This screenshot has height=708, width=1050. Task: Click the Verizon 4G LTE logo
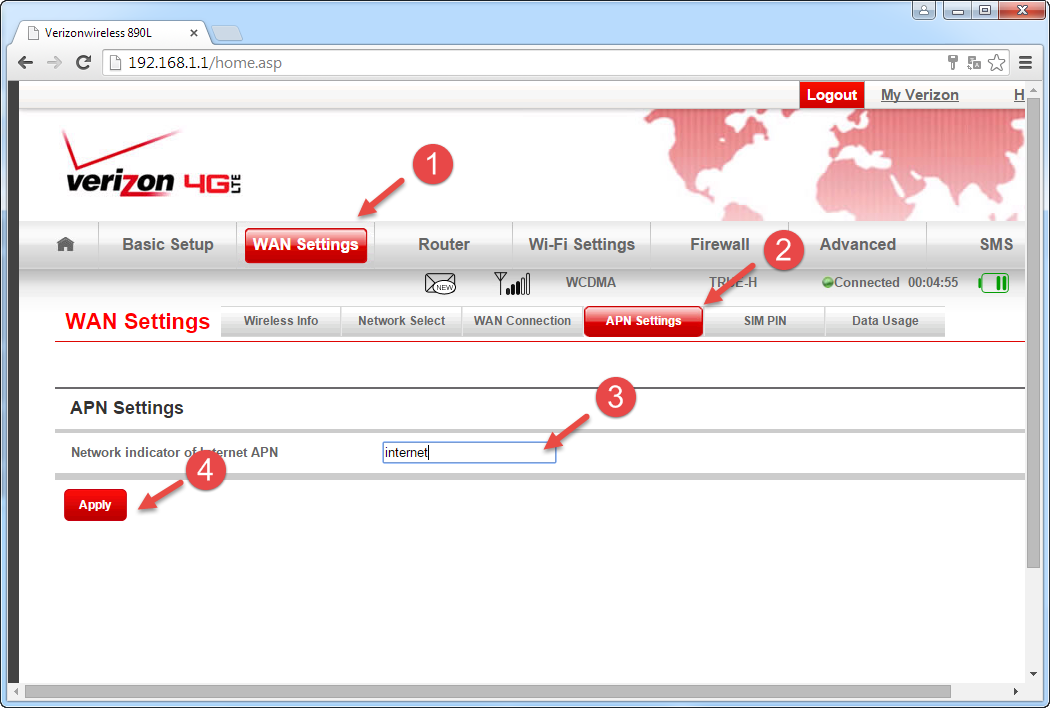pos(153,163)
